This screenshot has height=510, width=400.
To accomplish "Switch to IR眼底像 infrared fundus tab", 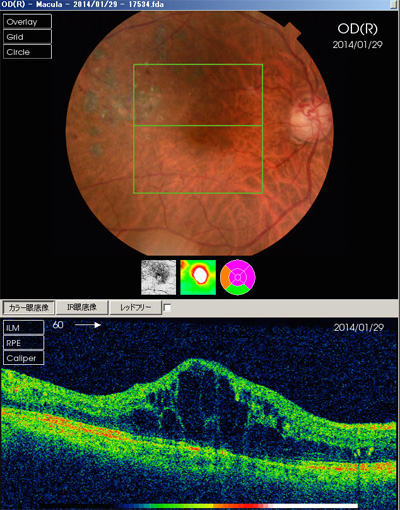I will 82,307.
